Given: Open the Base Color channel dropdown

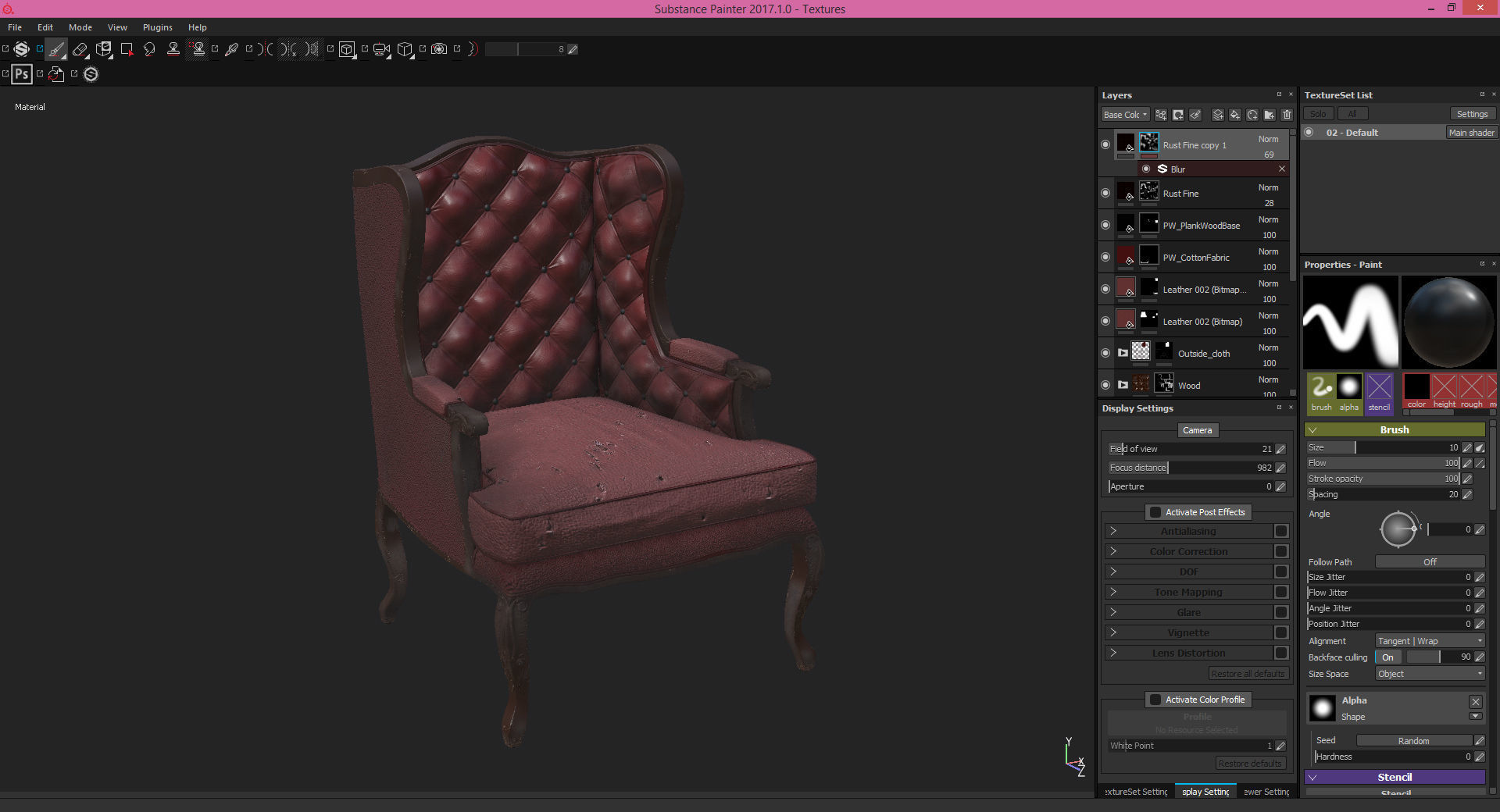Looking at the screenshot, I should point(1125,115).
